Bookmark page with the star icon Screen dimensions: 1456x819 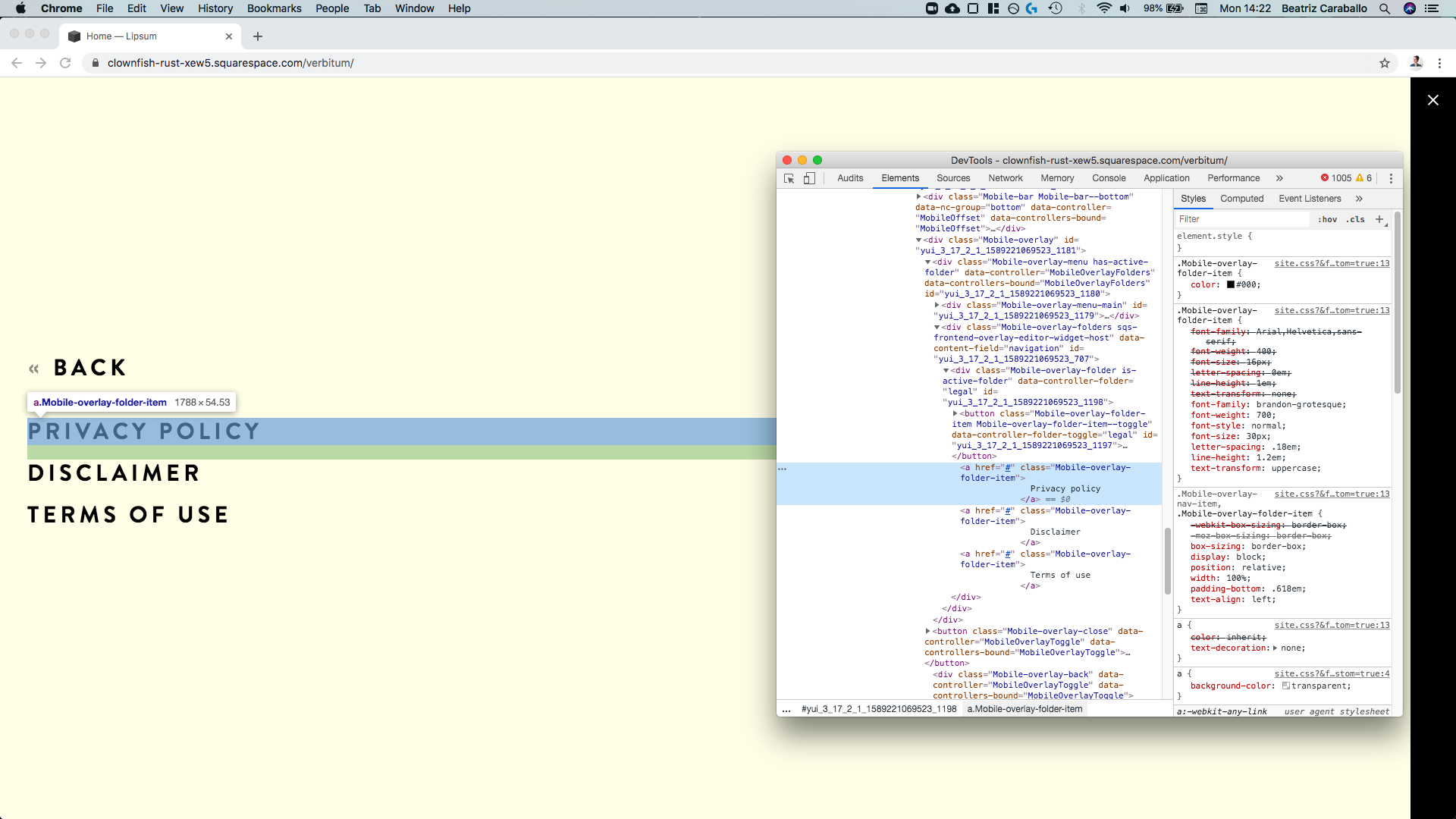tap(1384, 63)
